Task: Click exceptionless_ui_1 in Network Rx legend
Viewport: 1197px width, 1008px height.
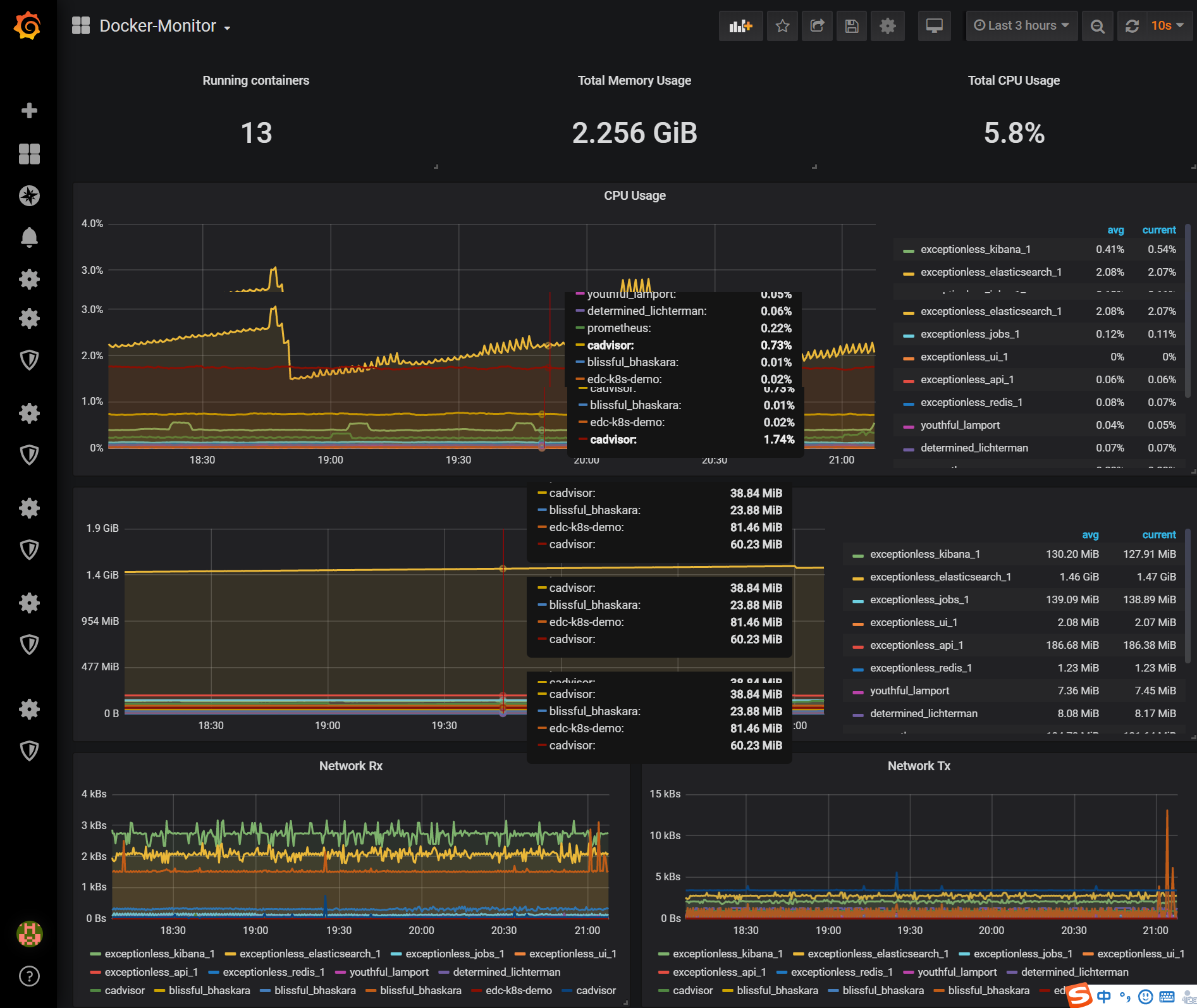Action: [x=572, y=954]
